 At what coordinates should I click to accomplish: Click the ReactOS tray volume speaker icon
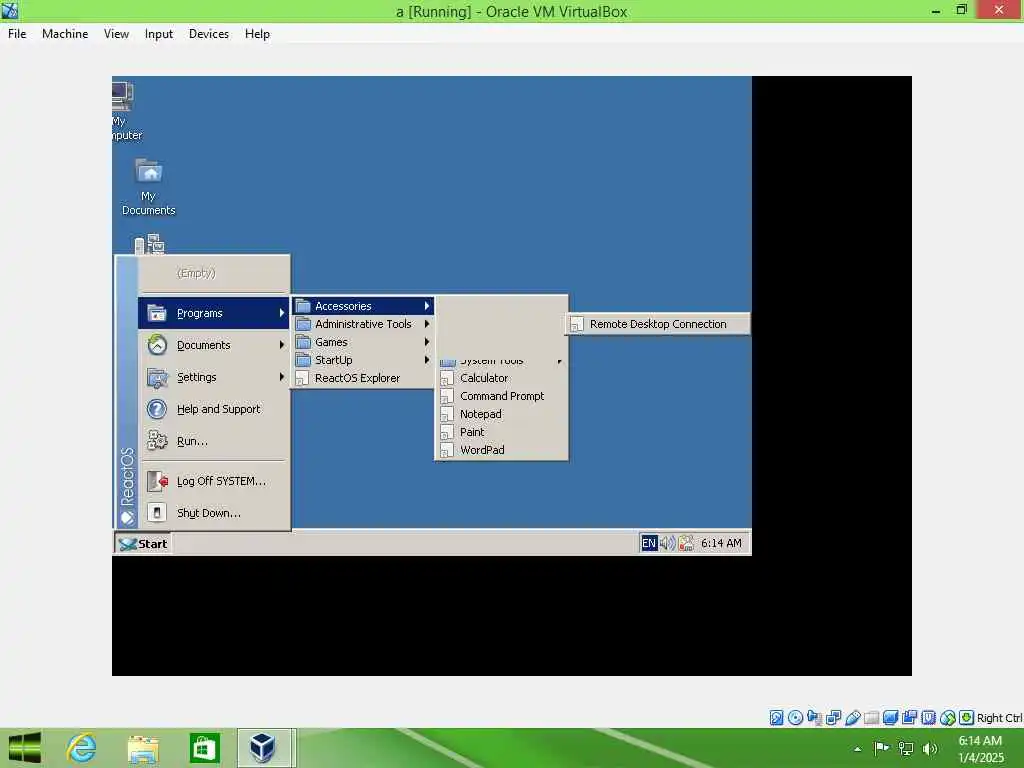(667, 543)
